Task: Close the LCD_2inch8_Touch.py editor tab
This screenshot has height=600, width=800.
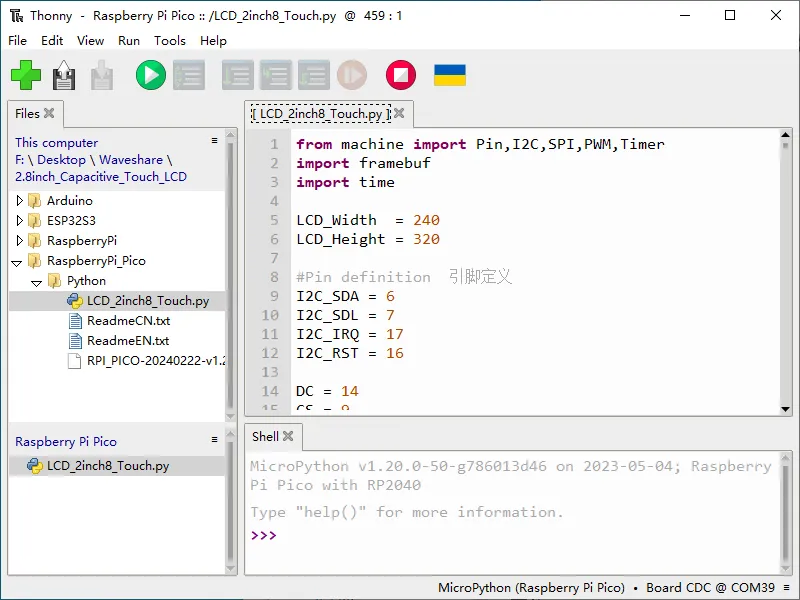Action: [399, 113]
